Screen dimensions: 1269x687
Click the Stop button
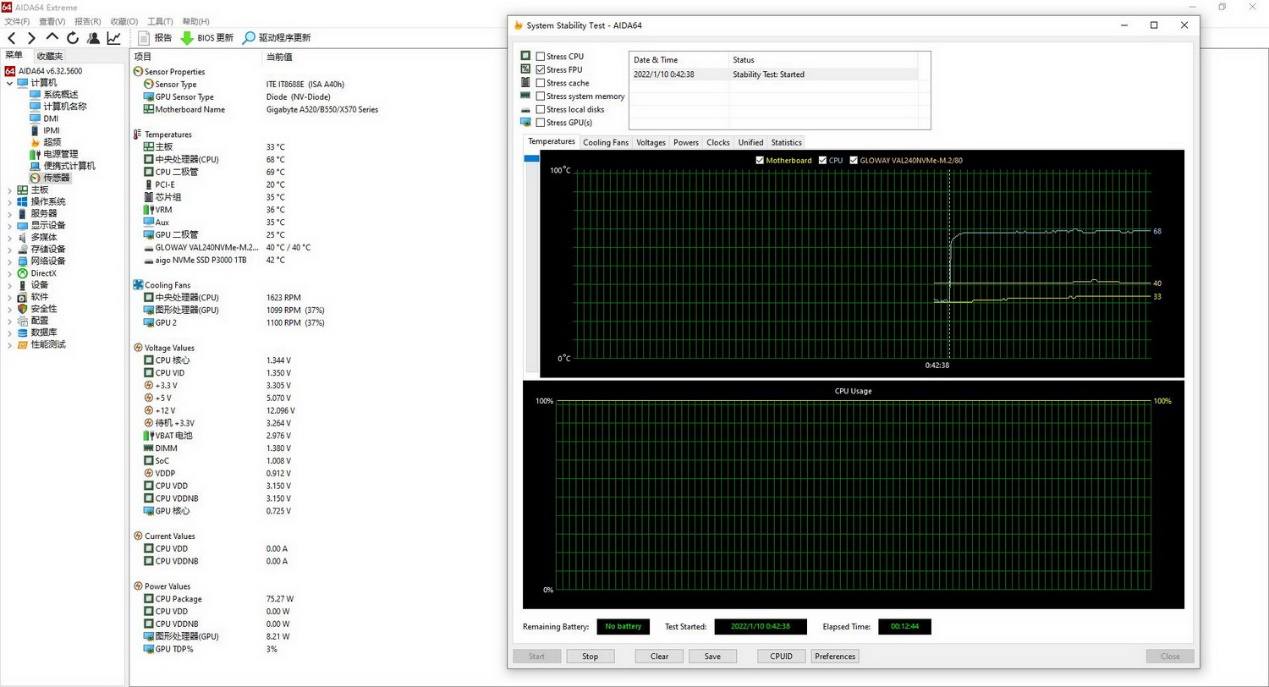(590, 656)
